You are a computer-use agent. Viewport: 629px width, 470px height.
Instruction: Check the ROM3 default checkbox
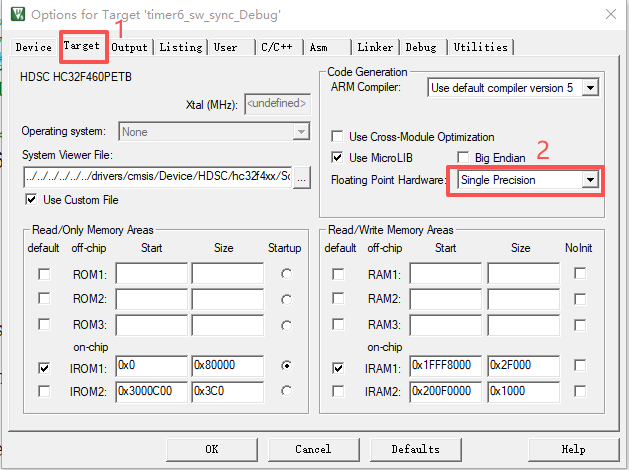44,324
